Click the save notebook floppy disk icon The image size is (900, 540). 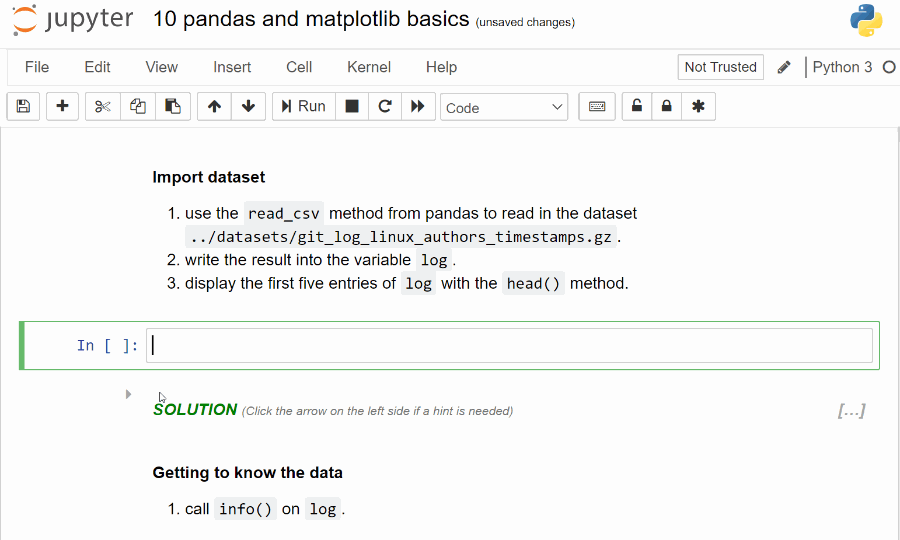(23, 106)
